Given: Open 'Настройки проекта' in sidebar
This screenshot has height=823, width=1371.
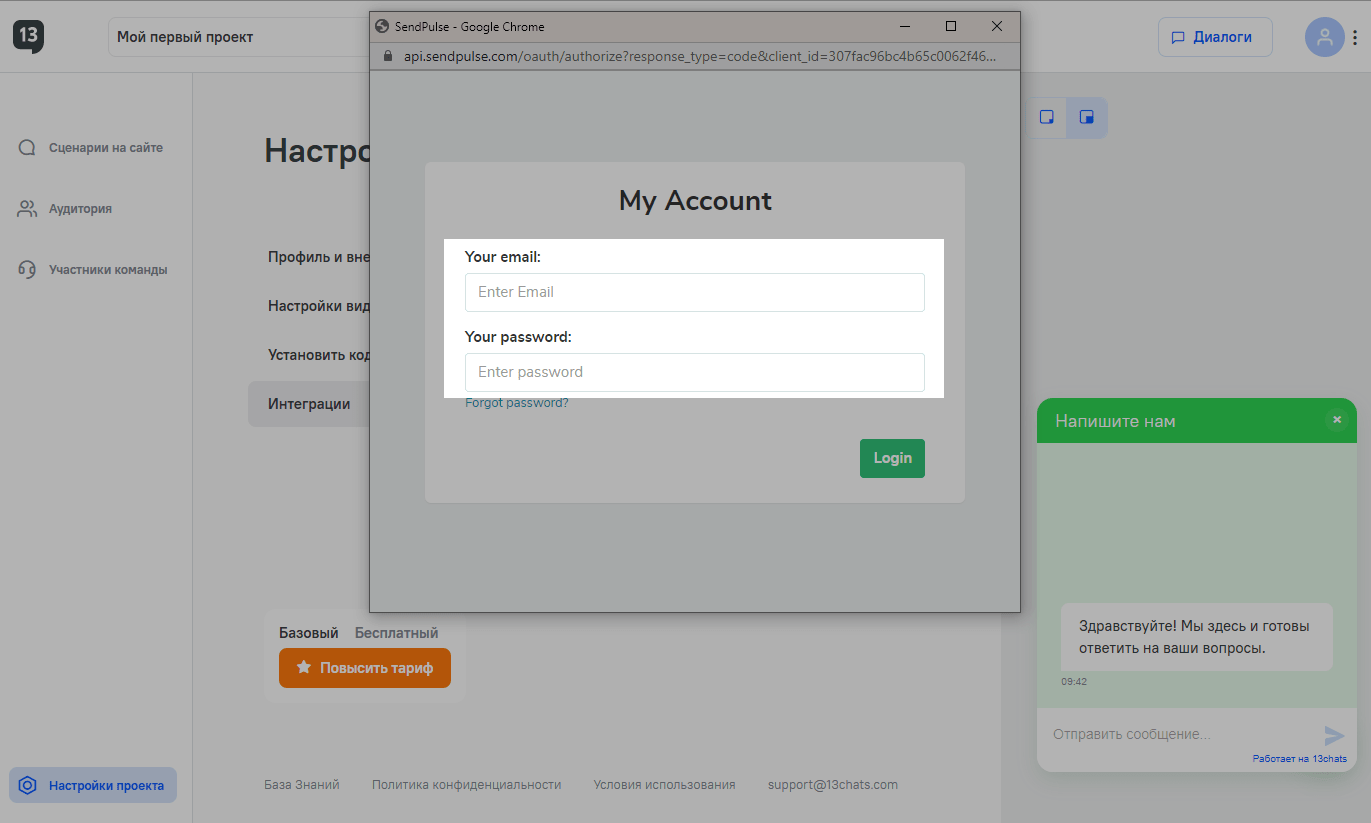Looking at the screenshot, I should coord(93,785).
